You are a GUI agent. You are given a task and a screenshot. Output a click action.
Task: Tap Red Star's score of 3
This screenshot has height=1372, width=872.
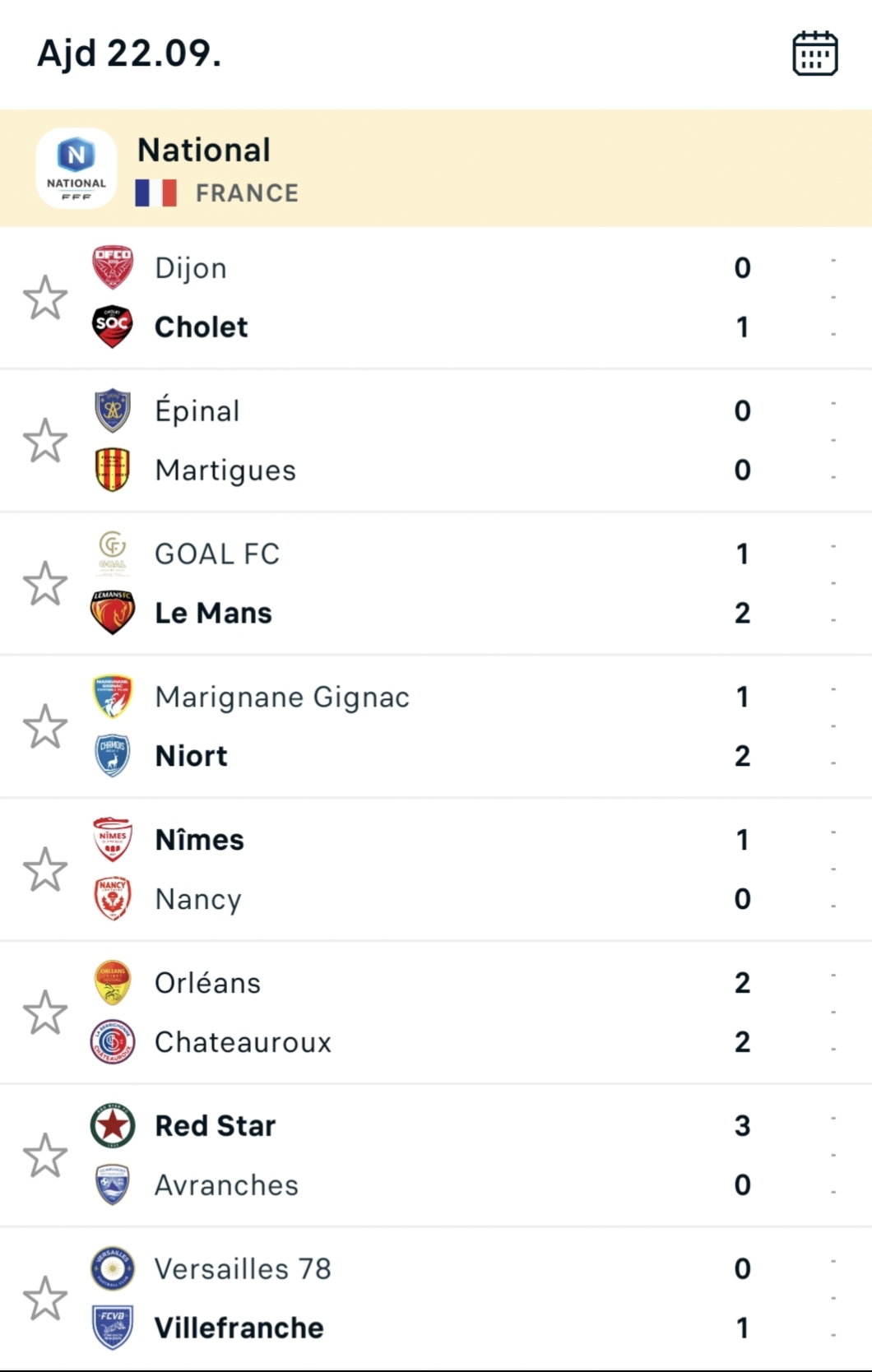pos(742,1125)
